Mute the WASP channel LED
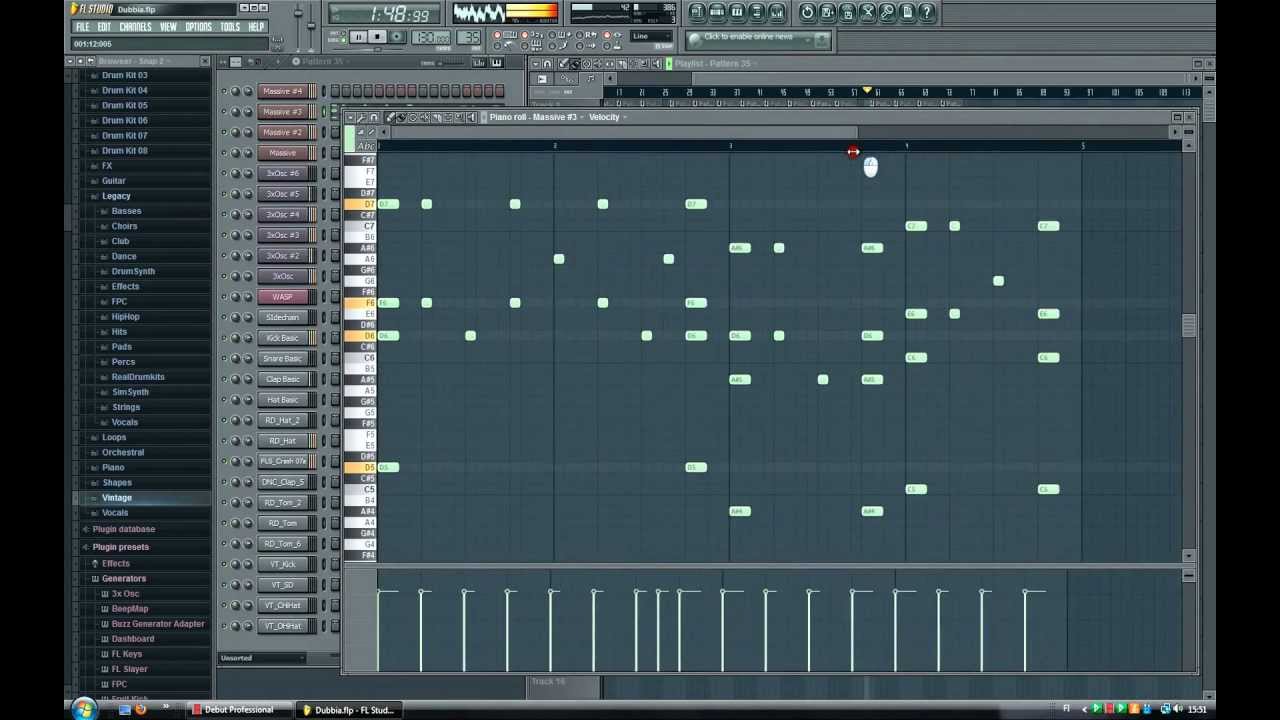The width and height of the screenshot is (1280, 720). pyautogui.click(x=224, y=297)
